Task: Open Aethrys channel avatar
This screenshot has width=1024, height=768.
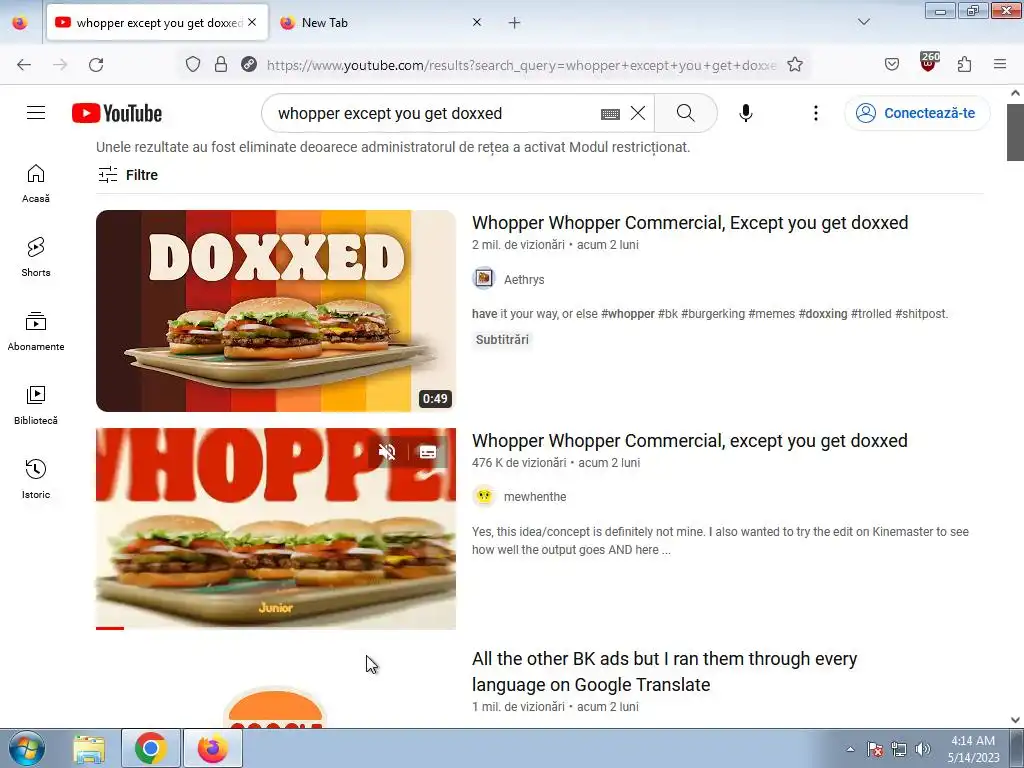Action: point(483,279)
